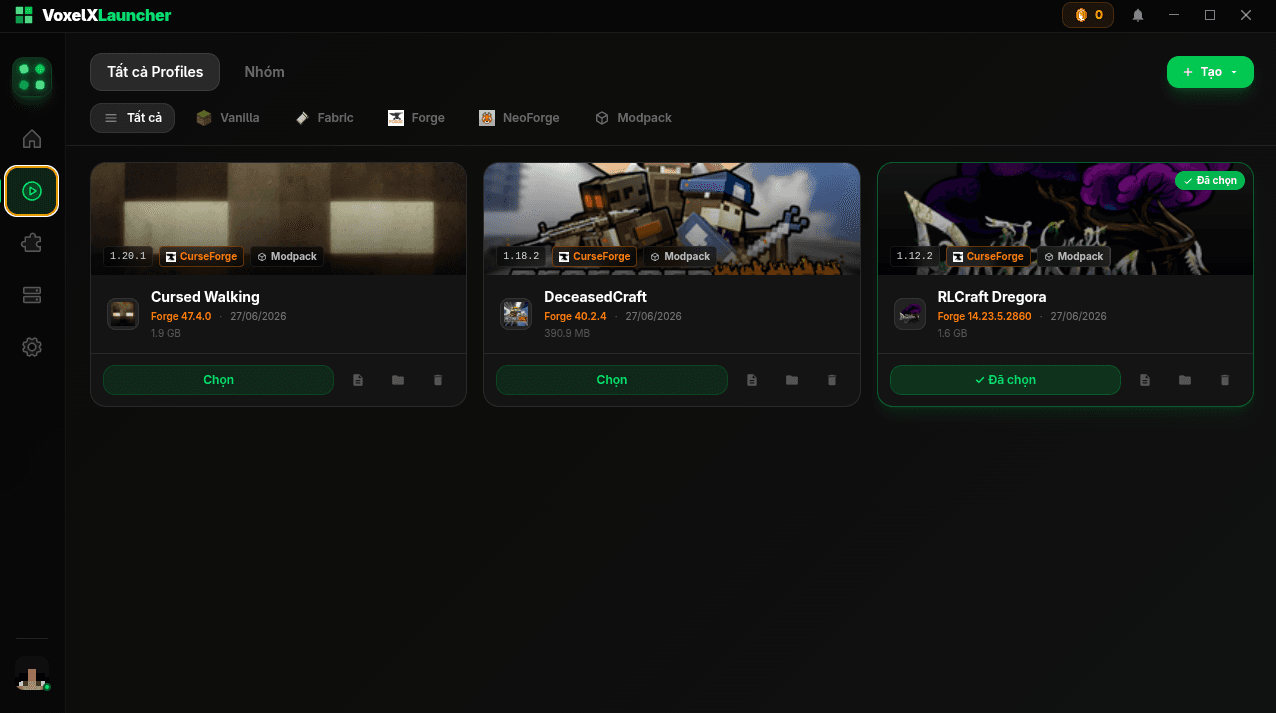Viewport: 1276px width, 713px height.
Task: Select the DeceasedCraft profile
Action: point(612,380)
